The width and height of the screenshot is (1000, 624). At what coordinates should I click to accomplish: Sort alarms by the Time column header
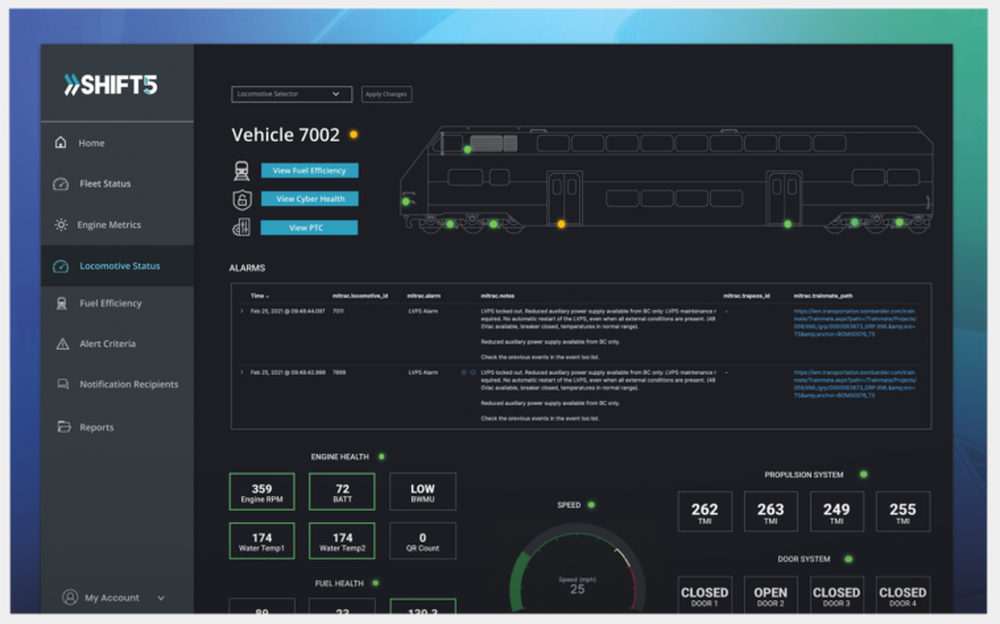(x=260, y=295)
